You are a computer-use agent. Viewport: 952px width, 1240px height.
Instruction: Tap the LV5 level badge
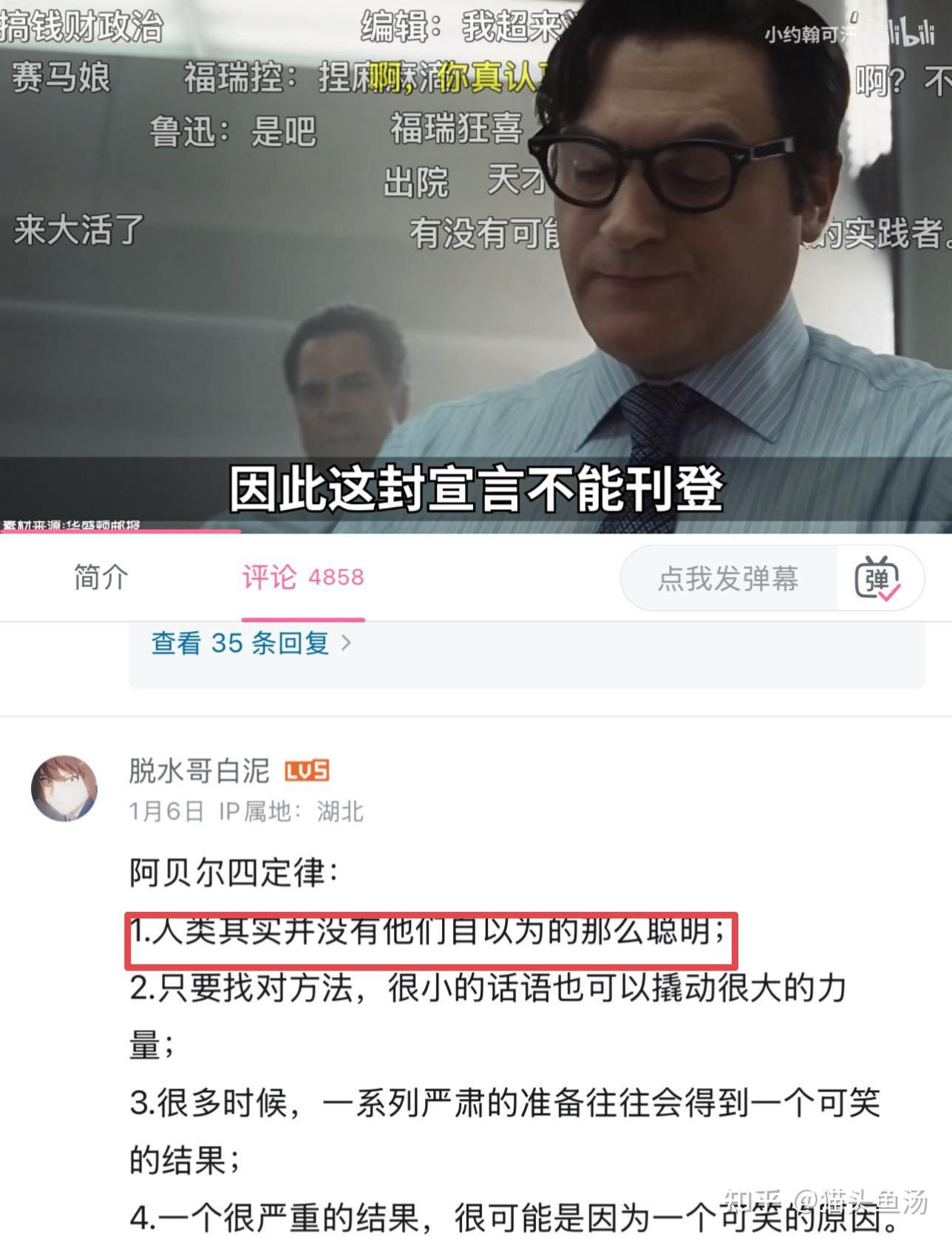307,771
